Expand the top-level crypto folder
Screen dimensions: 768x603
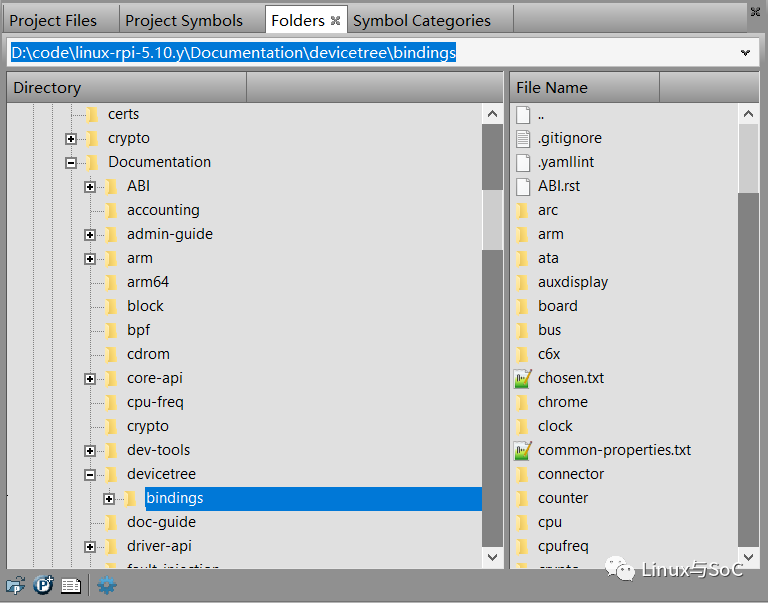[71, 139]
